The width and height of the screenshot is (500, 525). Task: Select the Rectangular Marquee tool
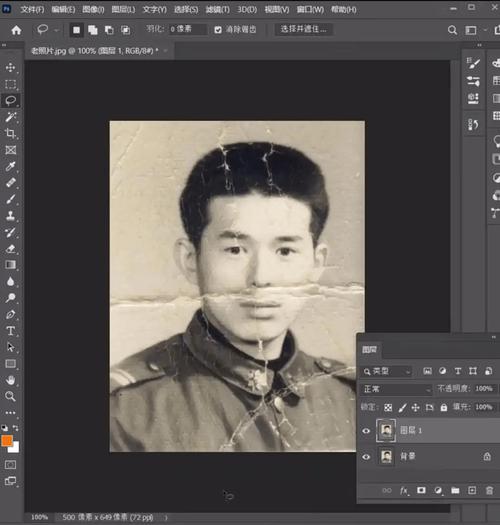(10, 84)
